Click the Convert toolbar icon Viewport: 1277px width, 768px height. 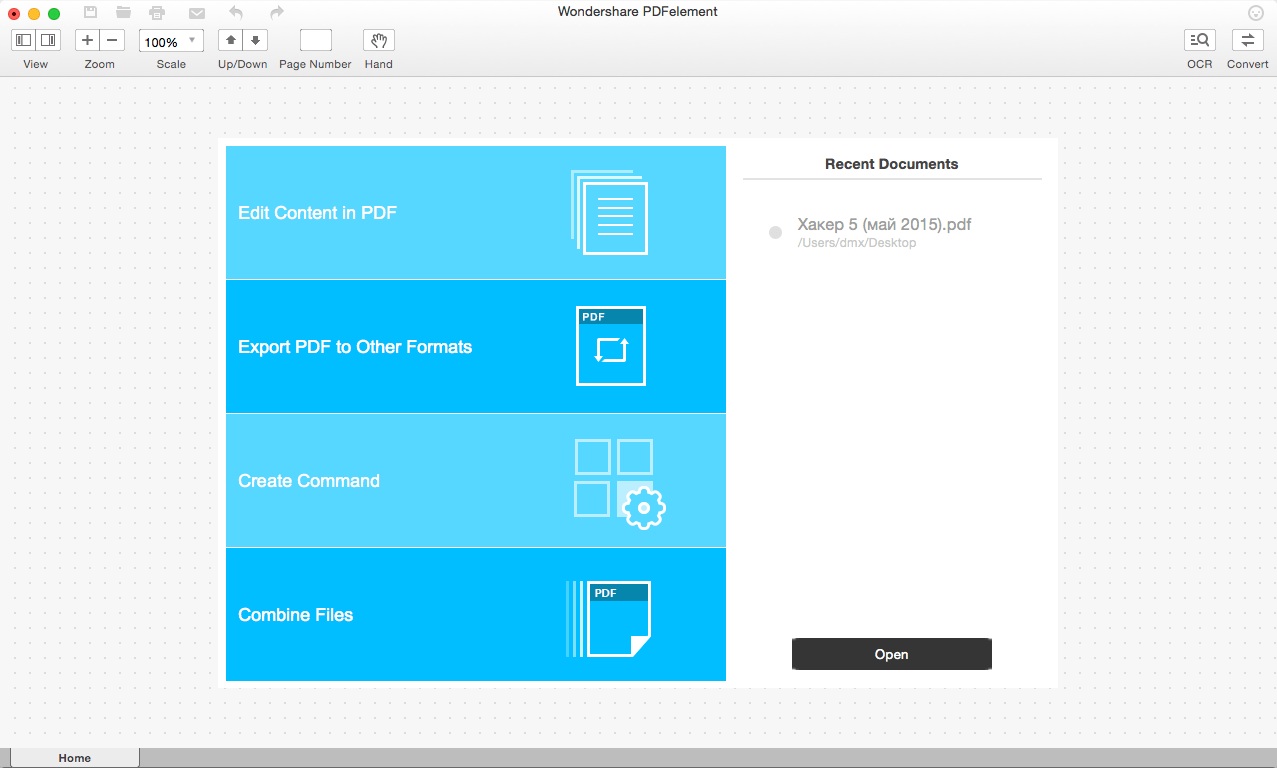pos(1248,40)
